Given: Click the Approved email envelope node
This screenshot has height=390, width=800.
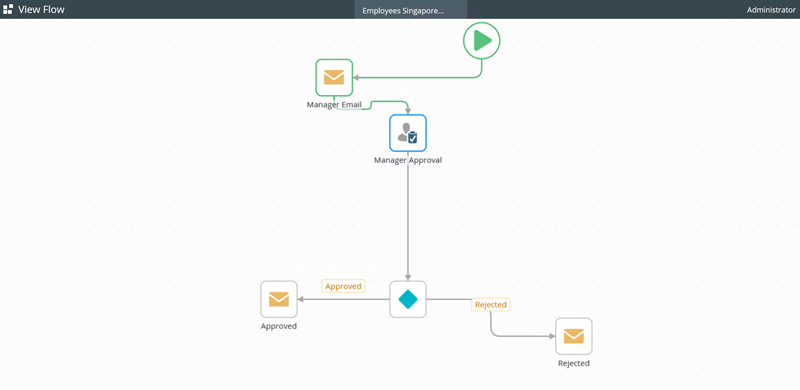Looking at the screenshot, I should click(279, 299).
